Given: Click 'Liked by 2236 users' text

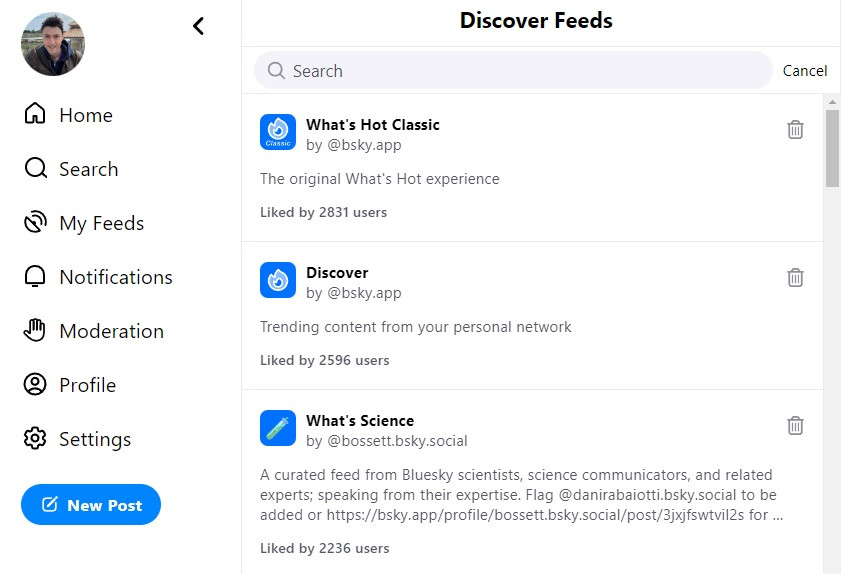Looking at the screenshot, I should click(324, 548).
